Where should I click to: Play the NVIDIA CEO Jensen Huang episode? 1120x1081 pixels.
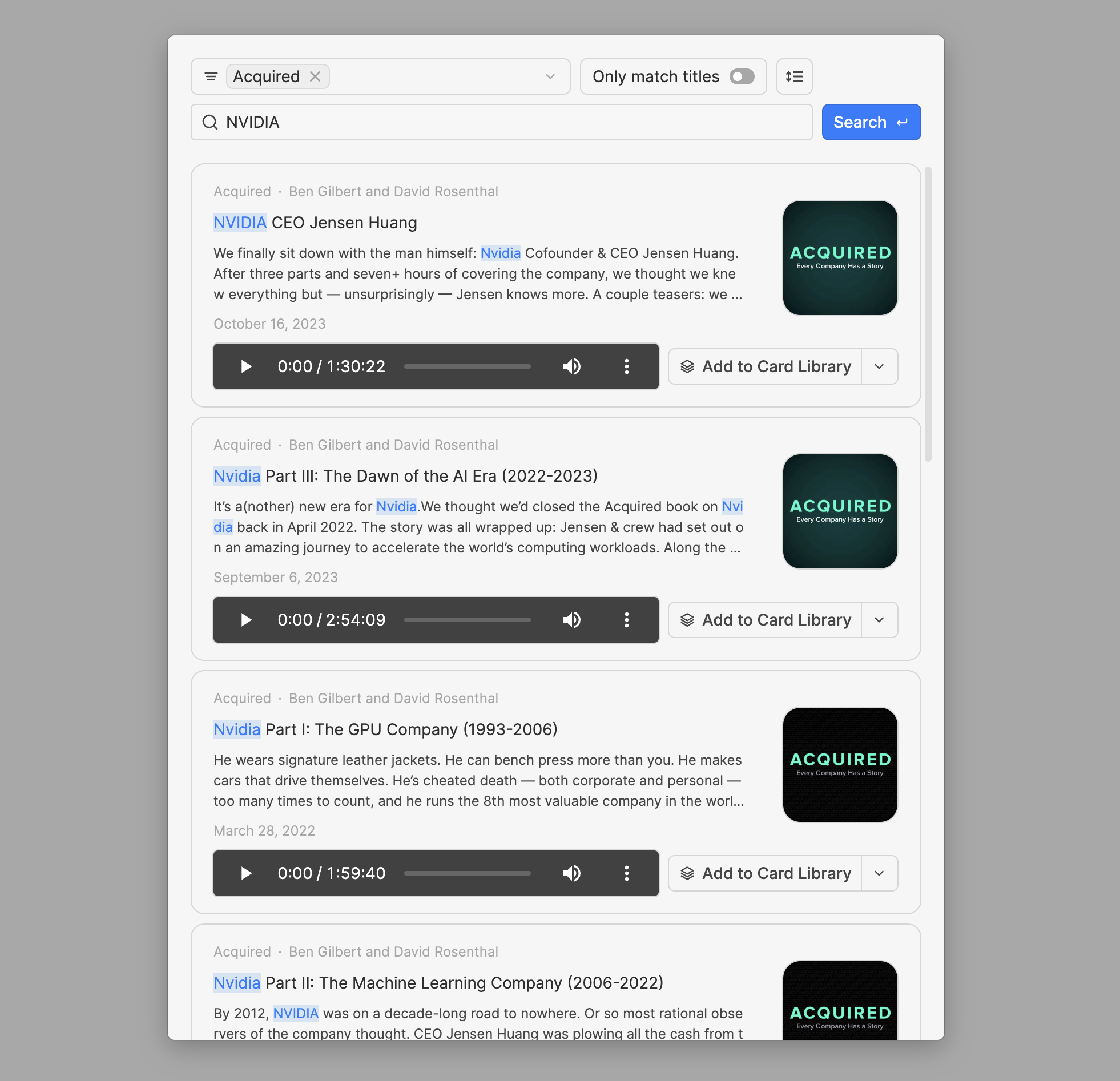245,366
